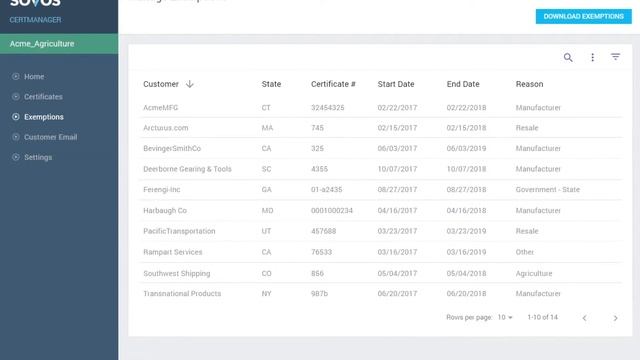The image size is (640, 360).
Task: Open the filter list icon
Action: click(x=615, y=57)
